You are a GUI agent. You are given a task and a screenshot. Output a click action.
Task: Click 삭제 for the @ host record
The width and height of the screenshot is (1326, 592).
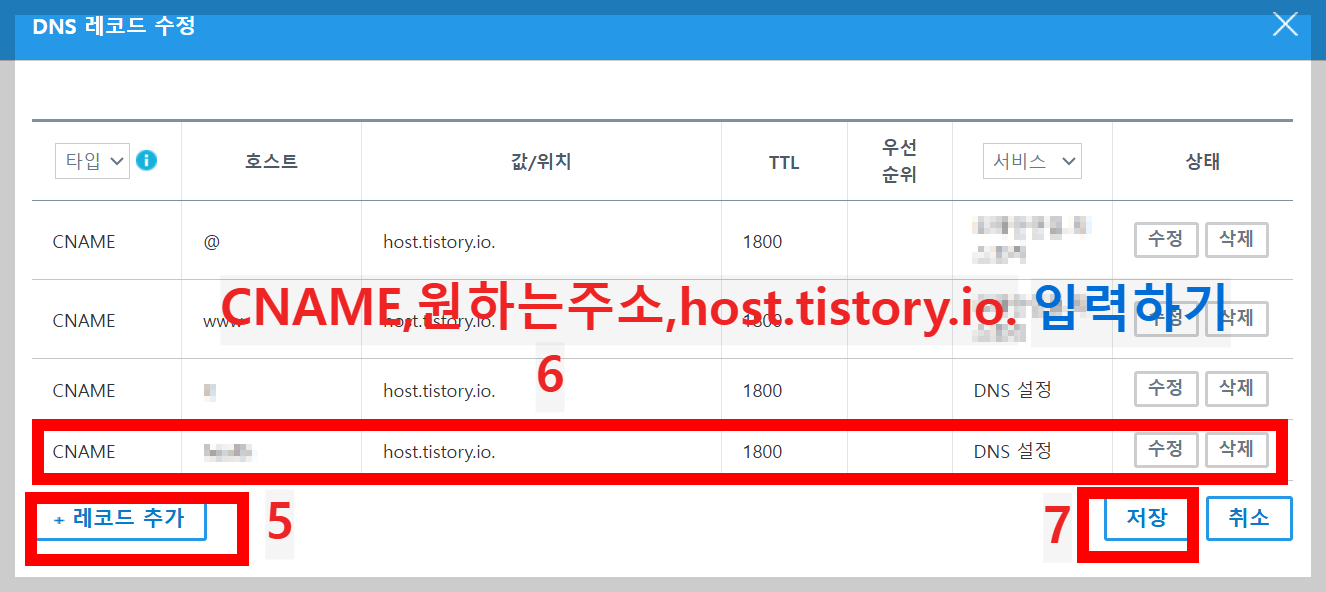click(x=1237, y=239)
